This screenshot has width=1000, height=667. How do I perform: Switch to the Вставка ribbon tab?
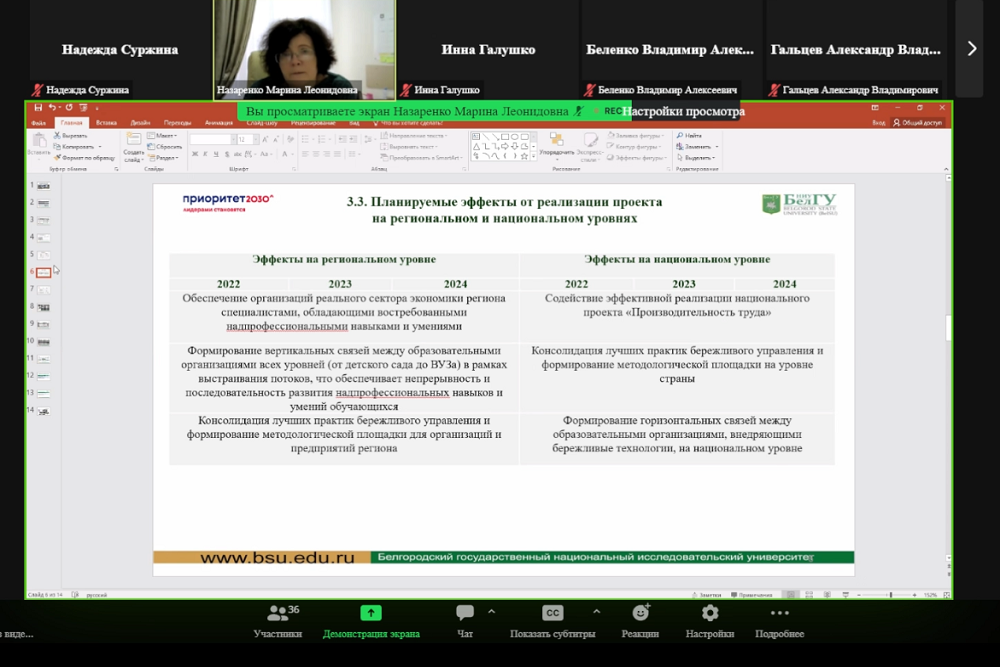tap(106, 123)
